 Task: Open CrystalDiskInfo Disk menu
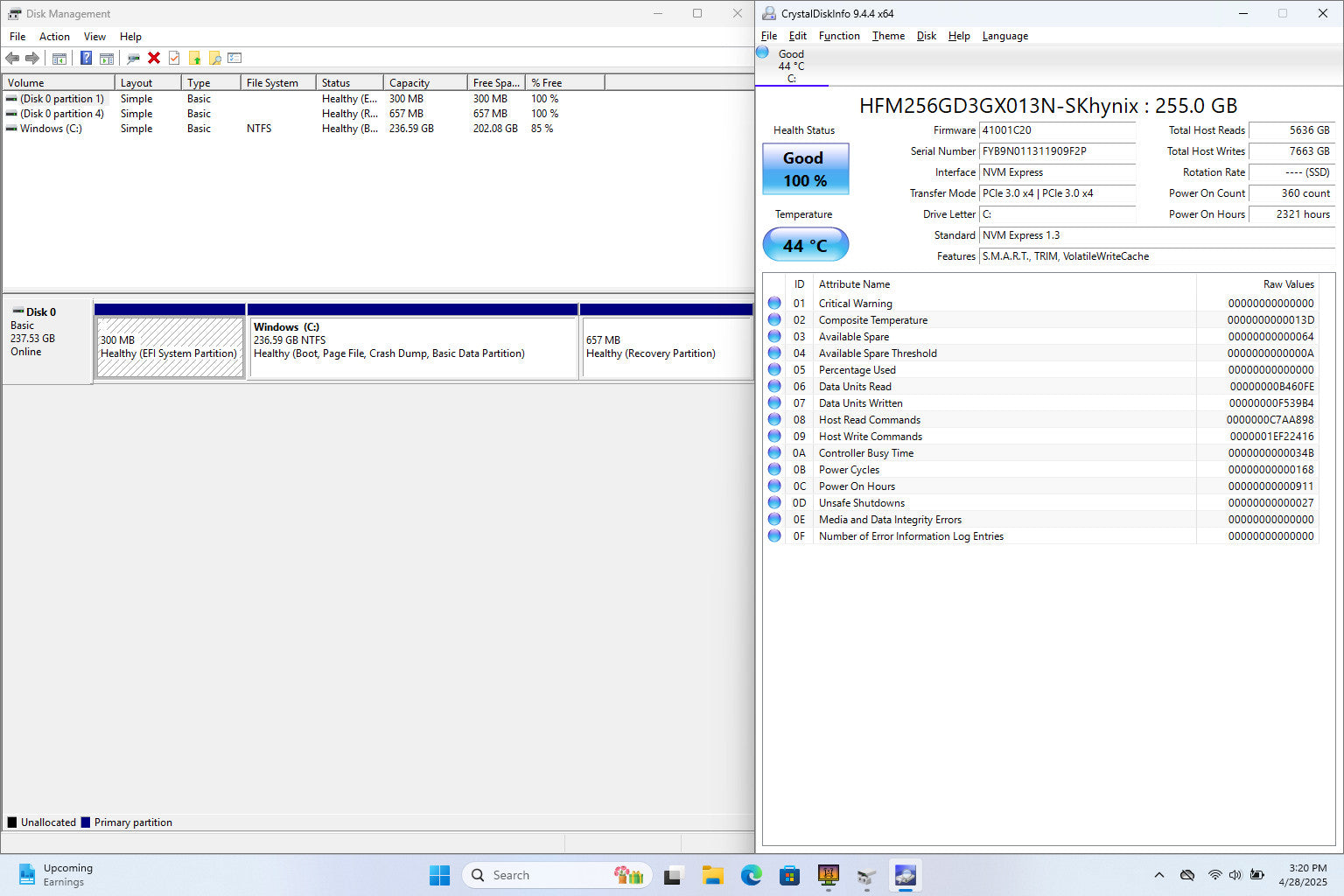[x=927, y=36]
